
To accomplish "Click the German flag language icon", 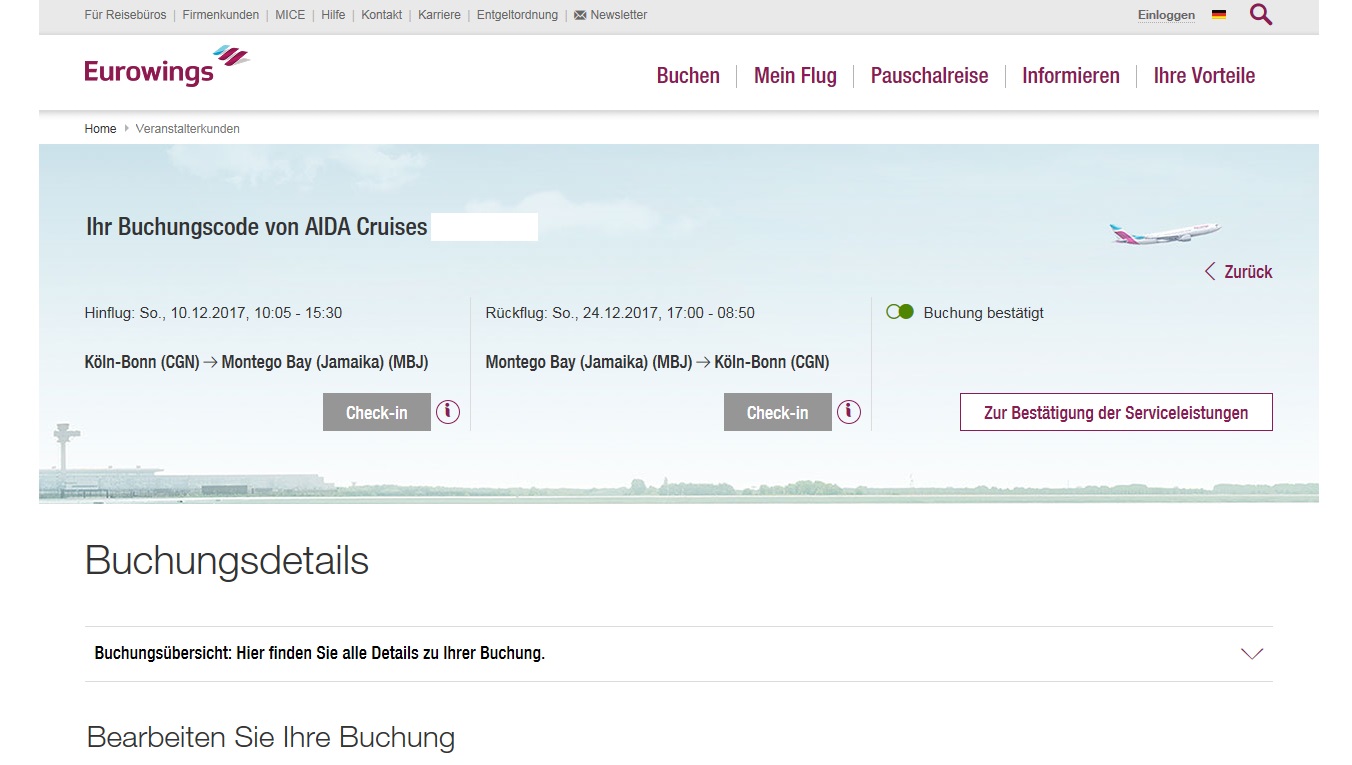I will pyautogui.click(x=1218, y=15).
